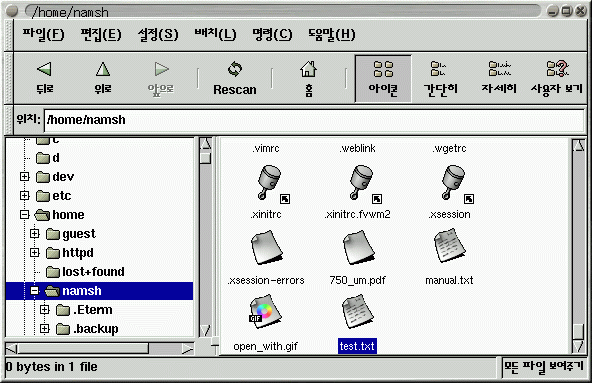Select the etc folder in tree
The image size is (592, 383).
point(54,196)
